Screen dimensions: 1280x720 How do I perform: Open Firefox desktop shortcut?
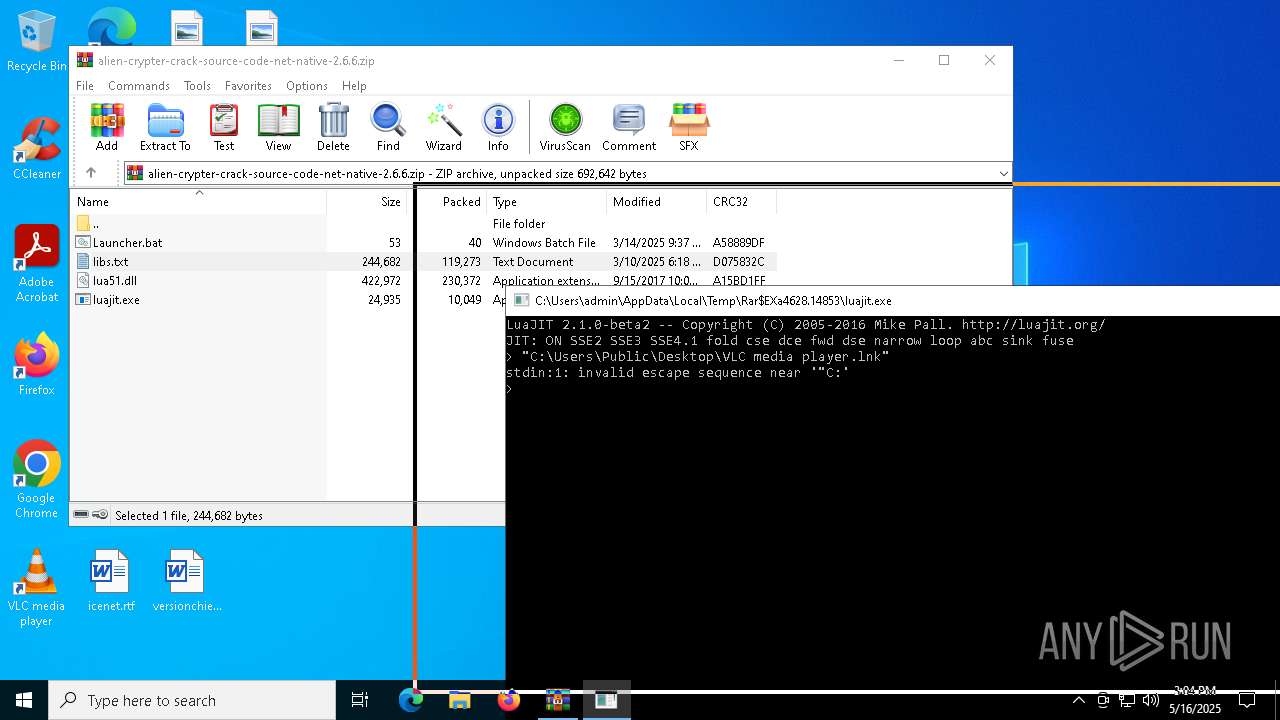pos(36,365)
